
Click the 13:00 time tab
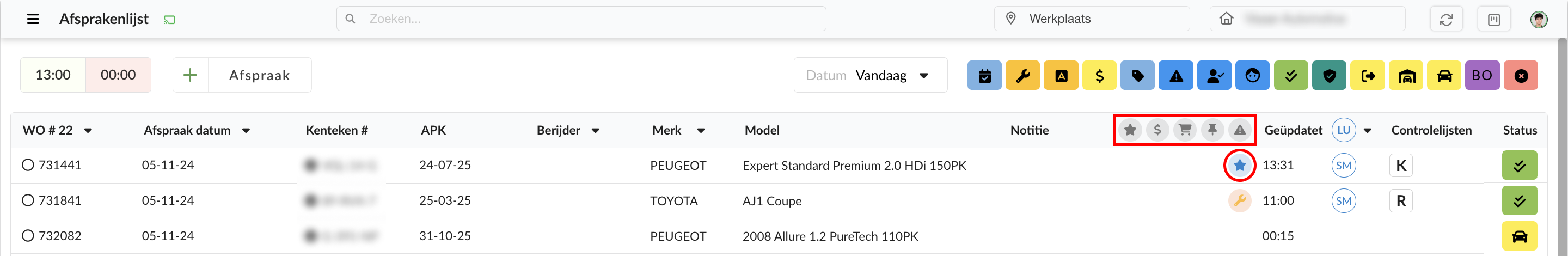tap(53, 75)
